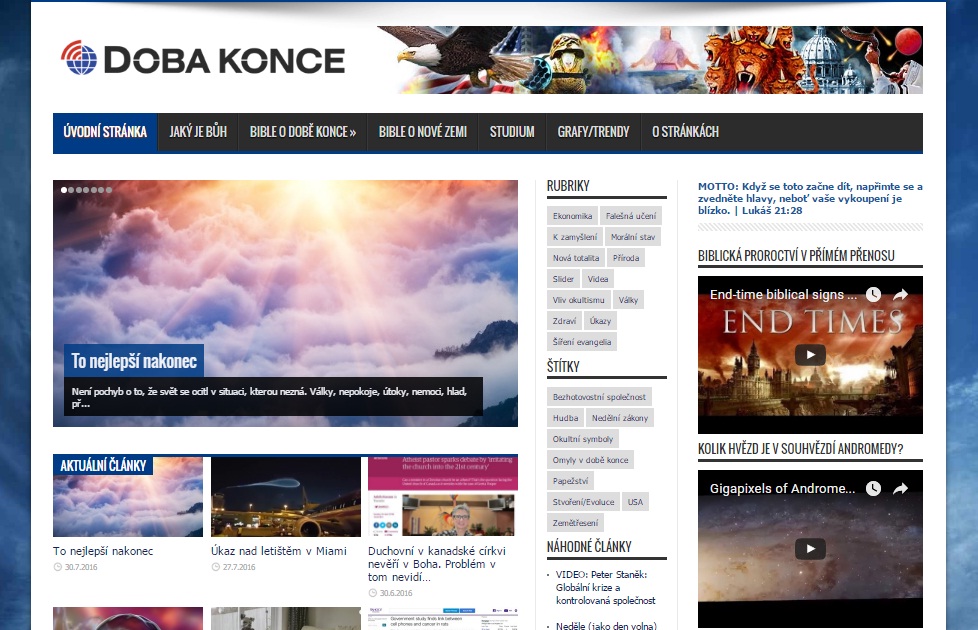
Task: Click Watch Later clock on Andromeda video
Action: (x=873, y=489)
